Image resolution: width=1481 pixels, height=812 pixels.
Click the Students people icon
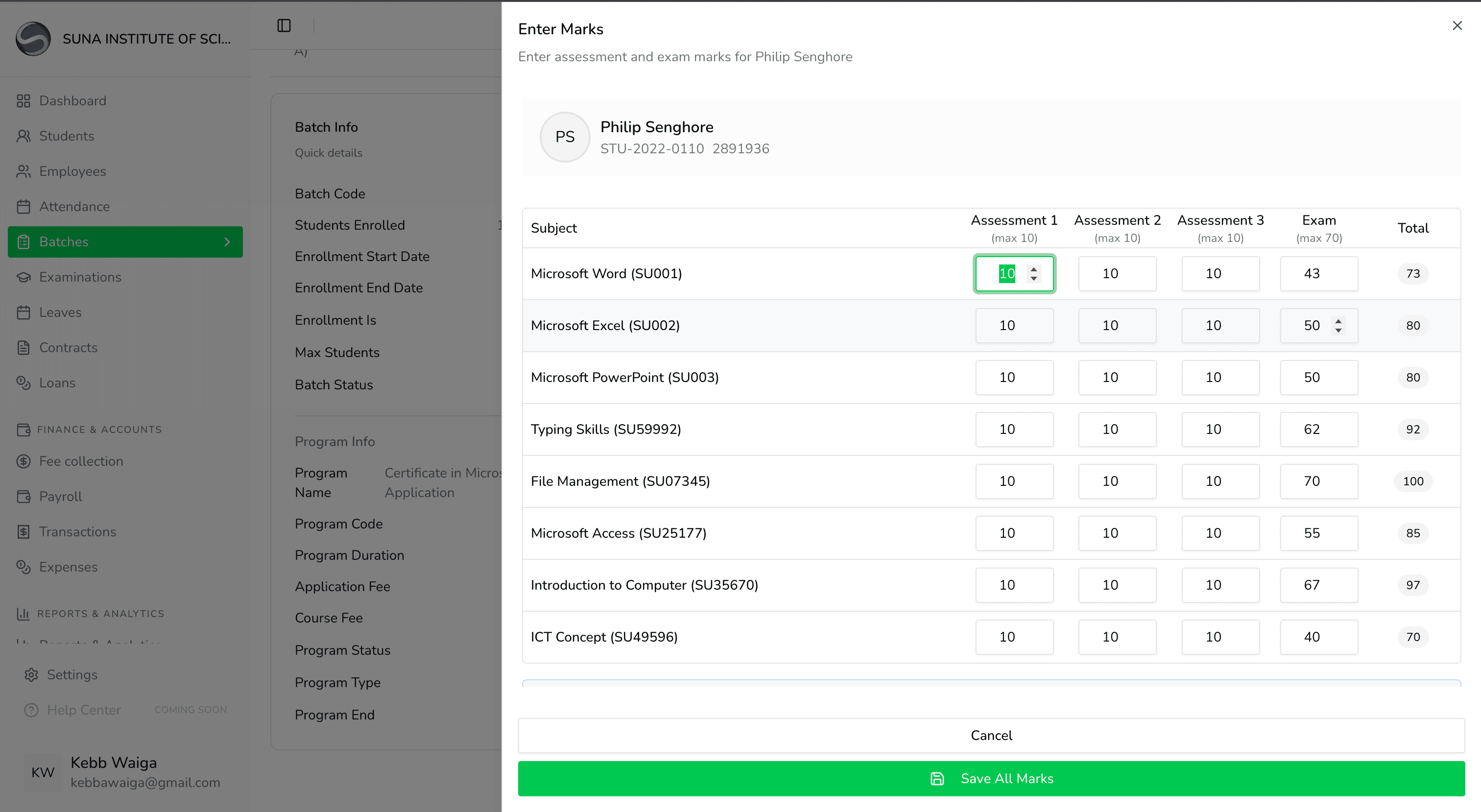coord(23,136)
